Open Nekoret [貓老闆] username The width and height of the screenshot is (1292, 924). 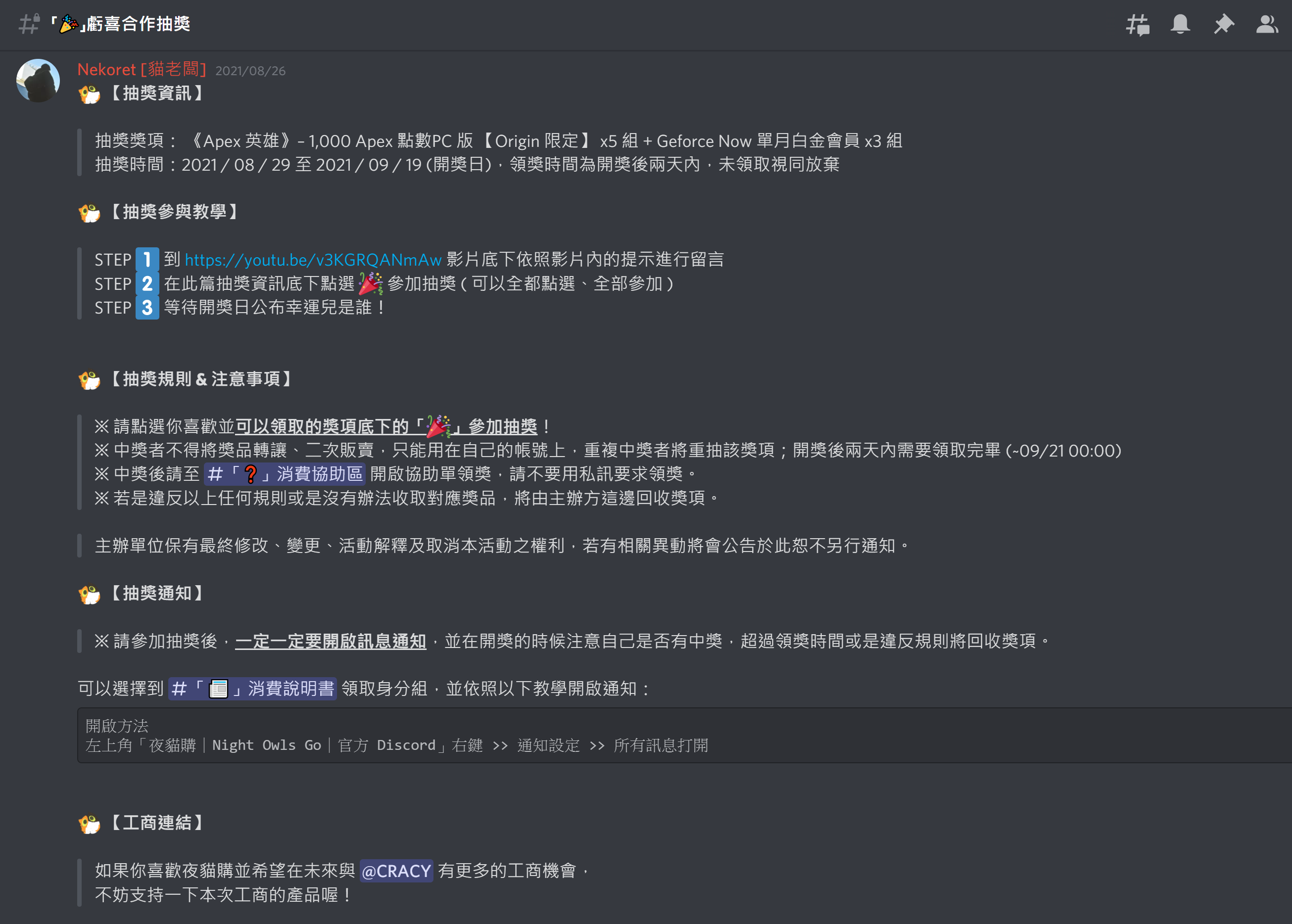tap(142, 69)
